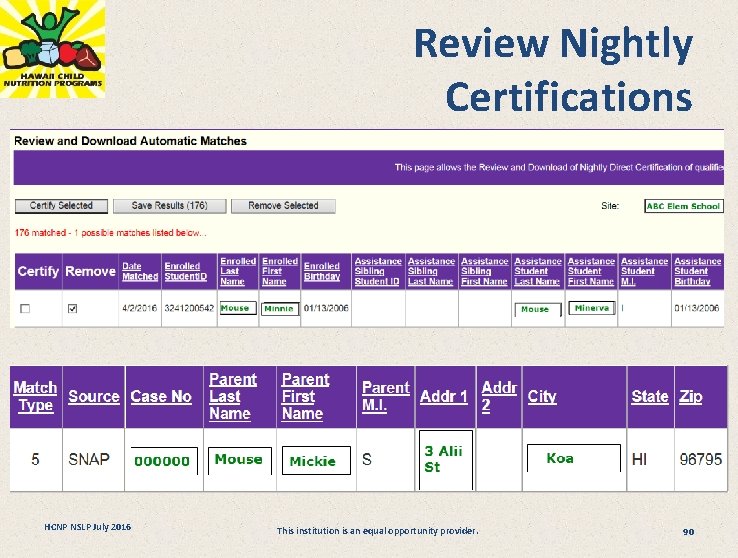This screenshot has height=558, width=738.
Task: Click Review and Download Automatic Matches heading
Action: click(x=130, y=141)
